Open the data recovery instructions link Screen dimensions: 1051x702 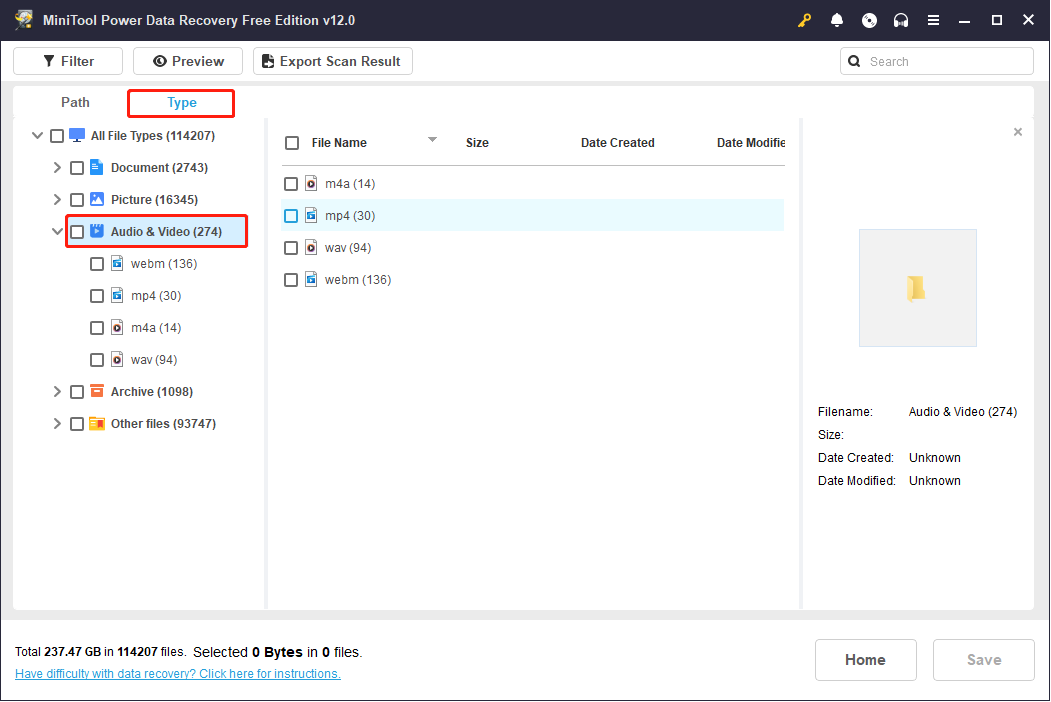(178, 674)
